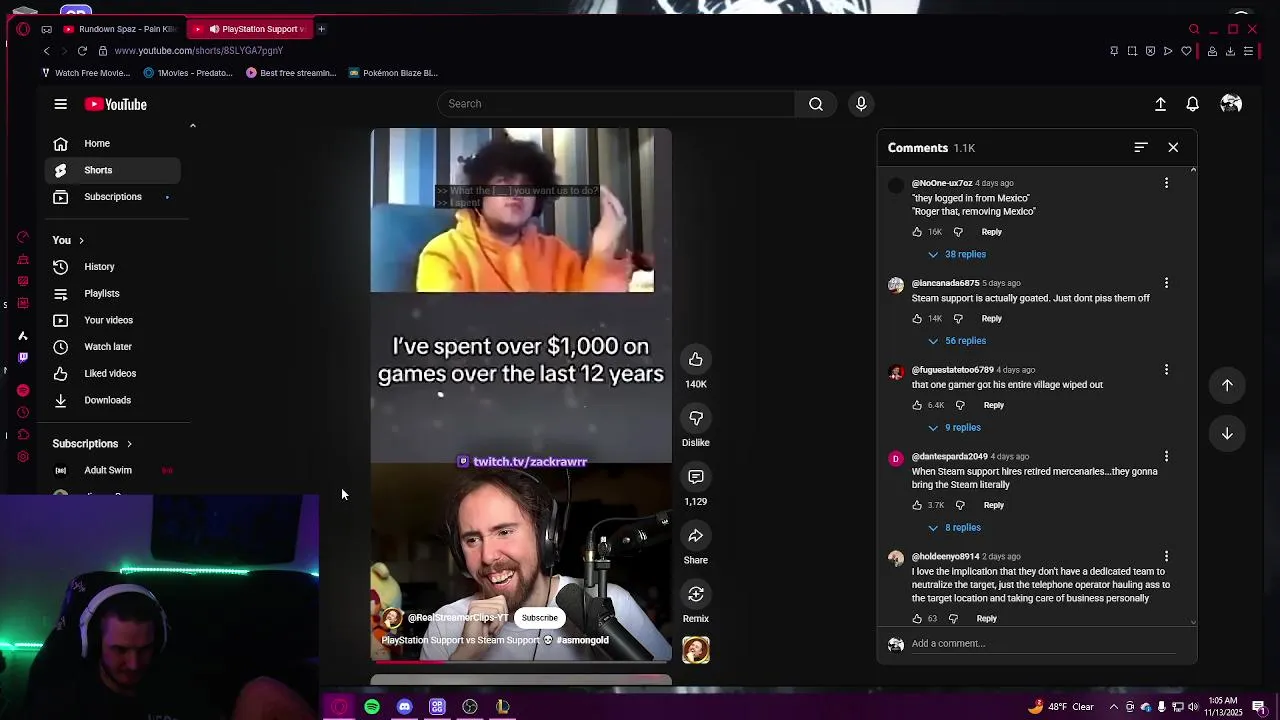1280x720 pixels.
Task: Start voice search with microphone icon
Action: pyautogui.click(x=861, y=104)
